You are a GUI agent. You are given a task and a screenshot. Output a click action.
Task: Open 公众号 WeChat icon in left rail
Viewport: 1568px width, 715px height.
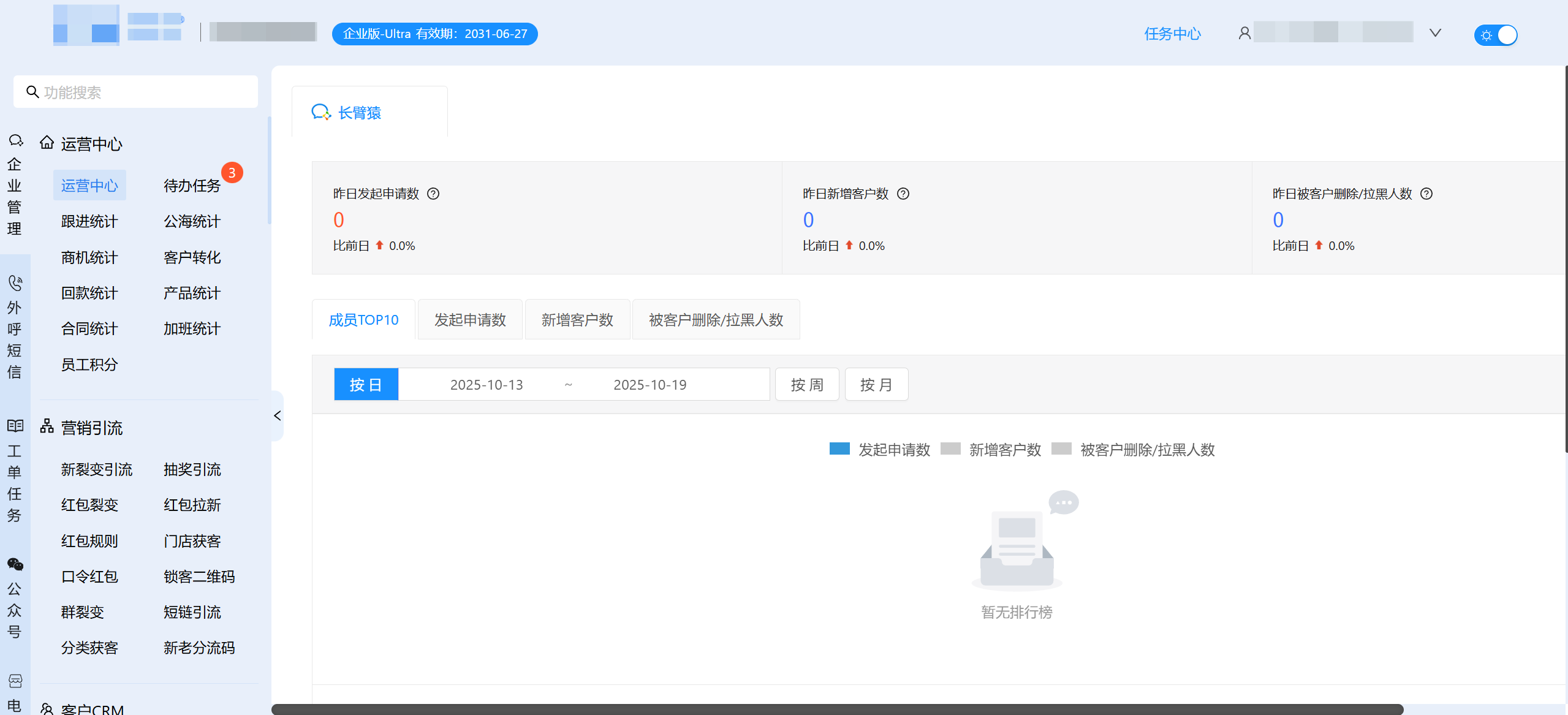pos(15,564)
